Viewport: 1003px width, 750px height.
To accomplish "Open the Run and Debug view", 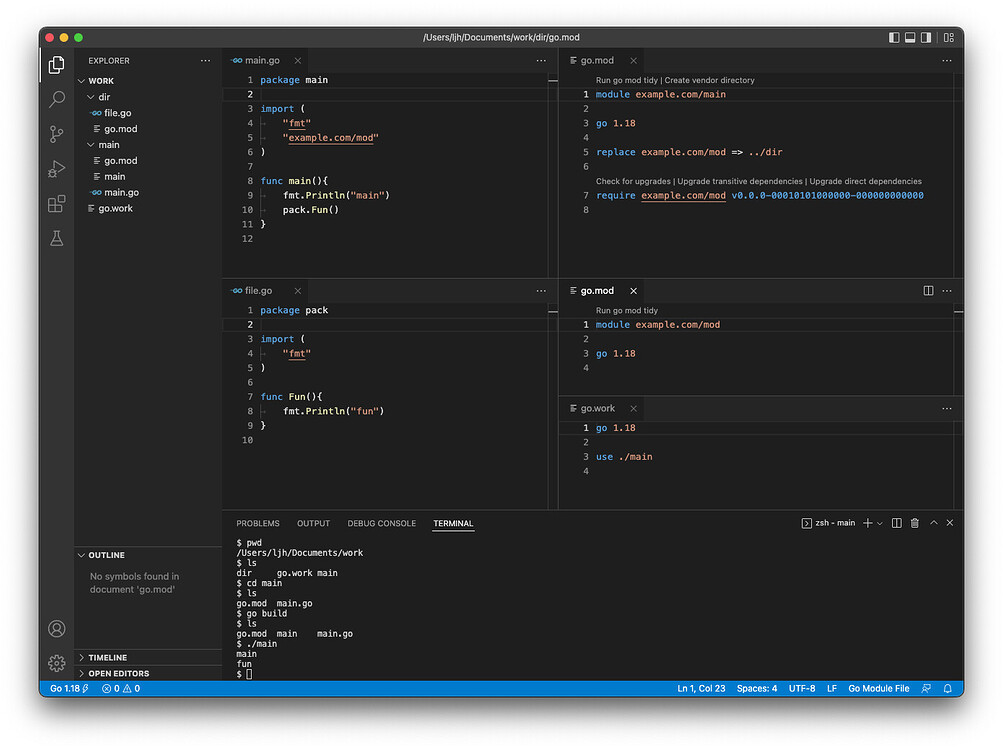I will [57, 169].
